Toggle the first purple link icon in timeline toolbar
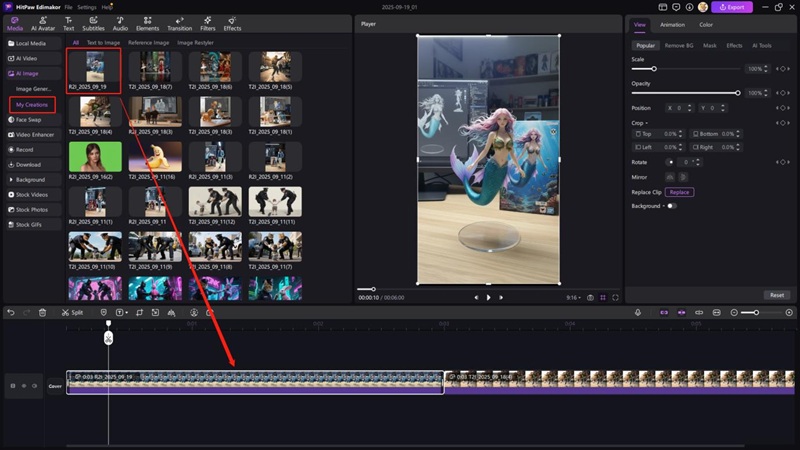The image size is (800, 450). point(664,312)
